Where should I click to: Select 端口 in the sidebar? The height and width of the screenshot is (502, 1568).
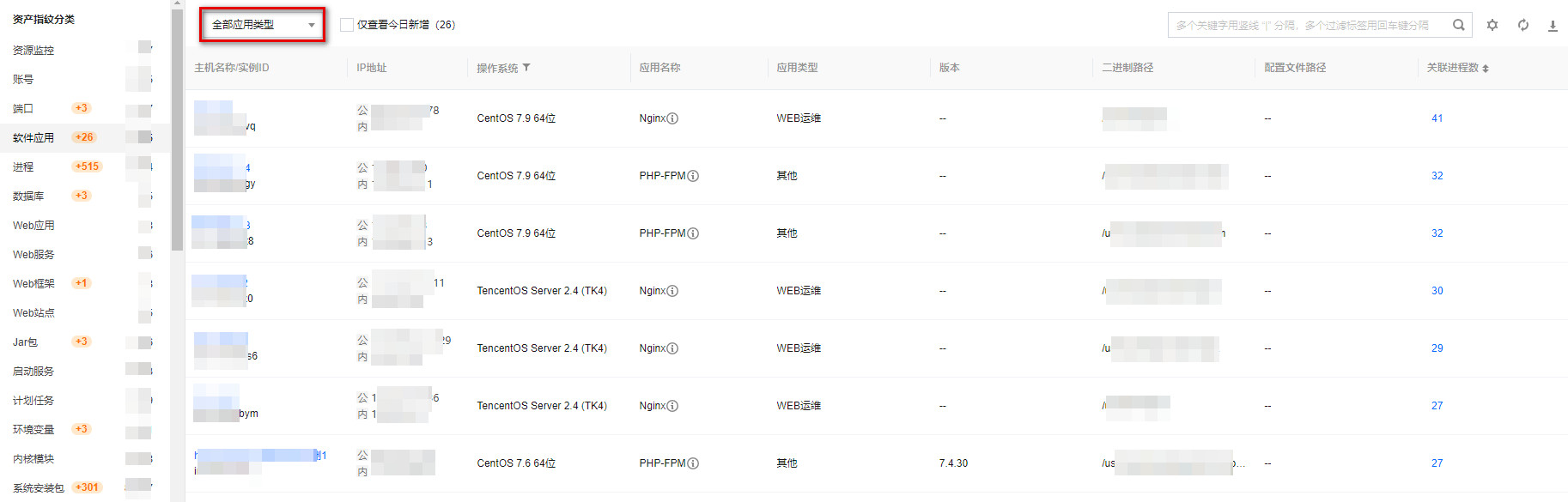23,108
